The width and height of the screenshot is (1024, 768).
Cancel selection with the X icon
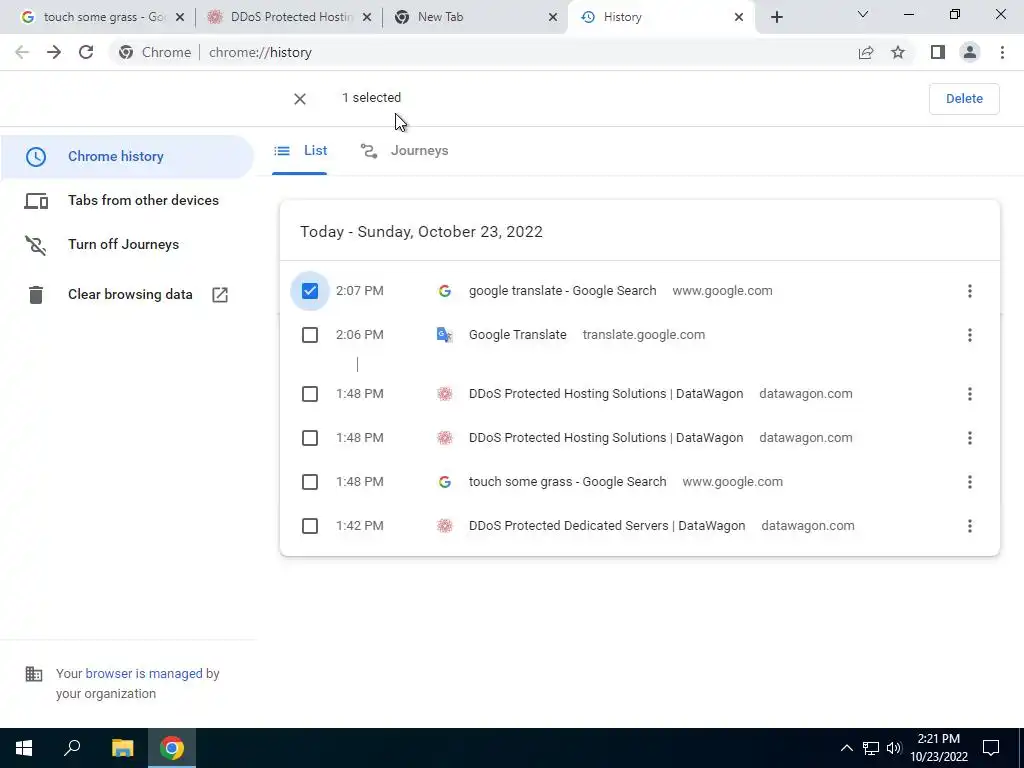click(300, 99)
